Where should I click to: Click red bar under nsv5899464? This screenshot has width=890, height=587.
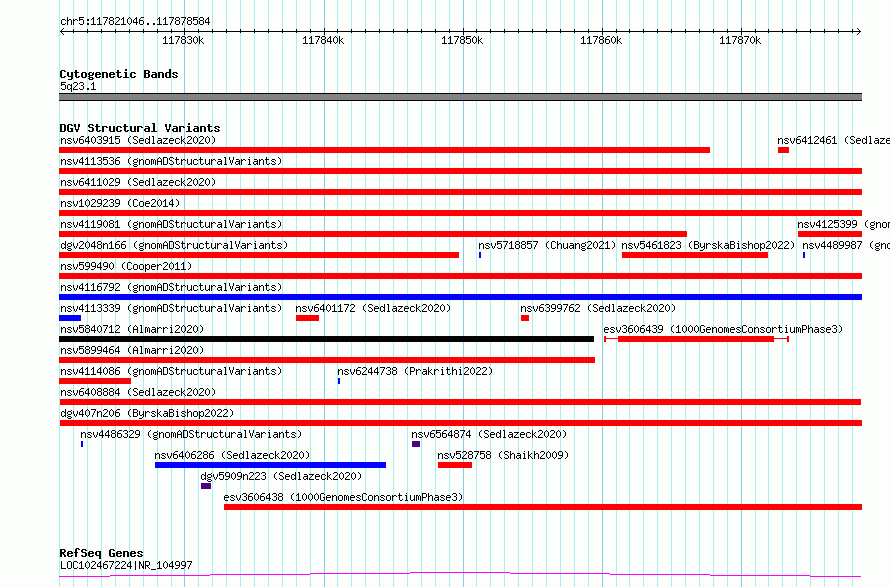pos(327,360)
